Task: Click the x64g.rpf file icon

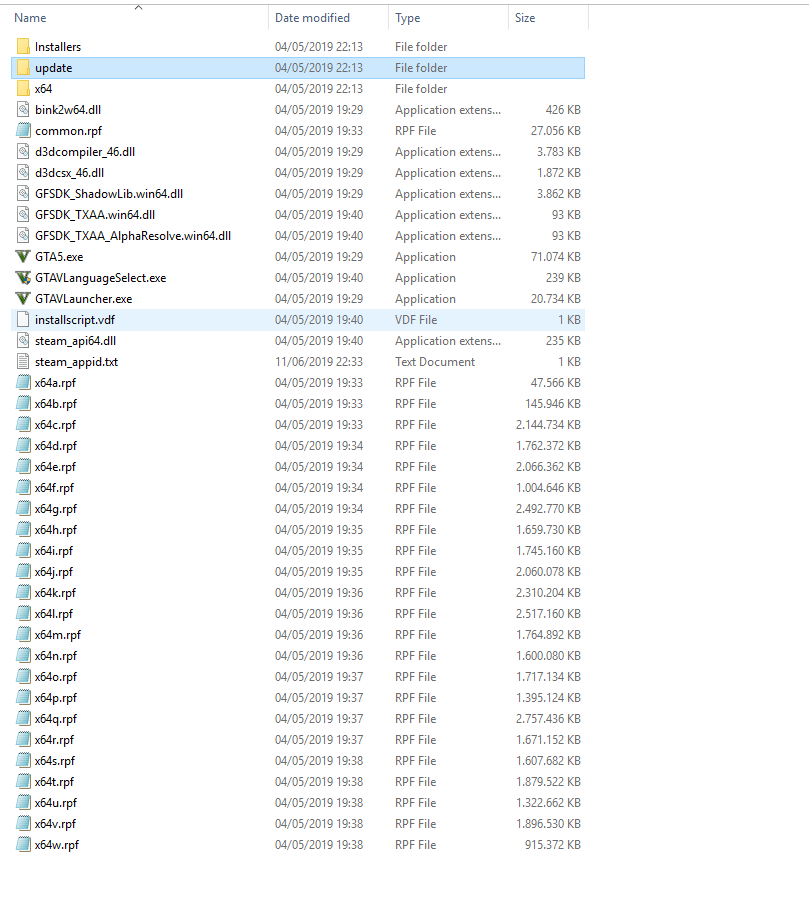Action: pos(23,508)
